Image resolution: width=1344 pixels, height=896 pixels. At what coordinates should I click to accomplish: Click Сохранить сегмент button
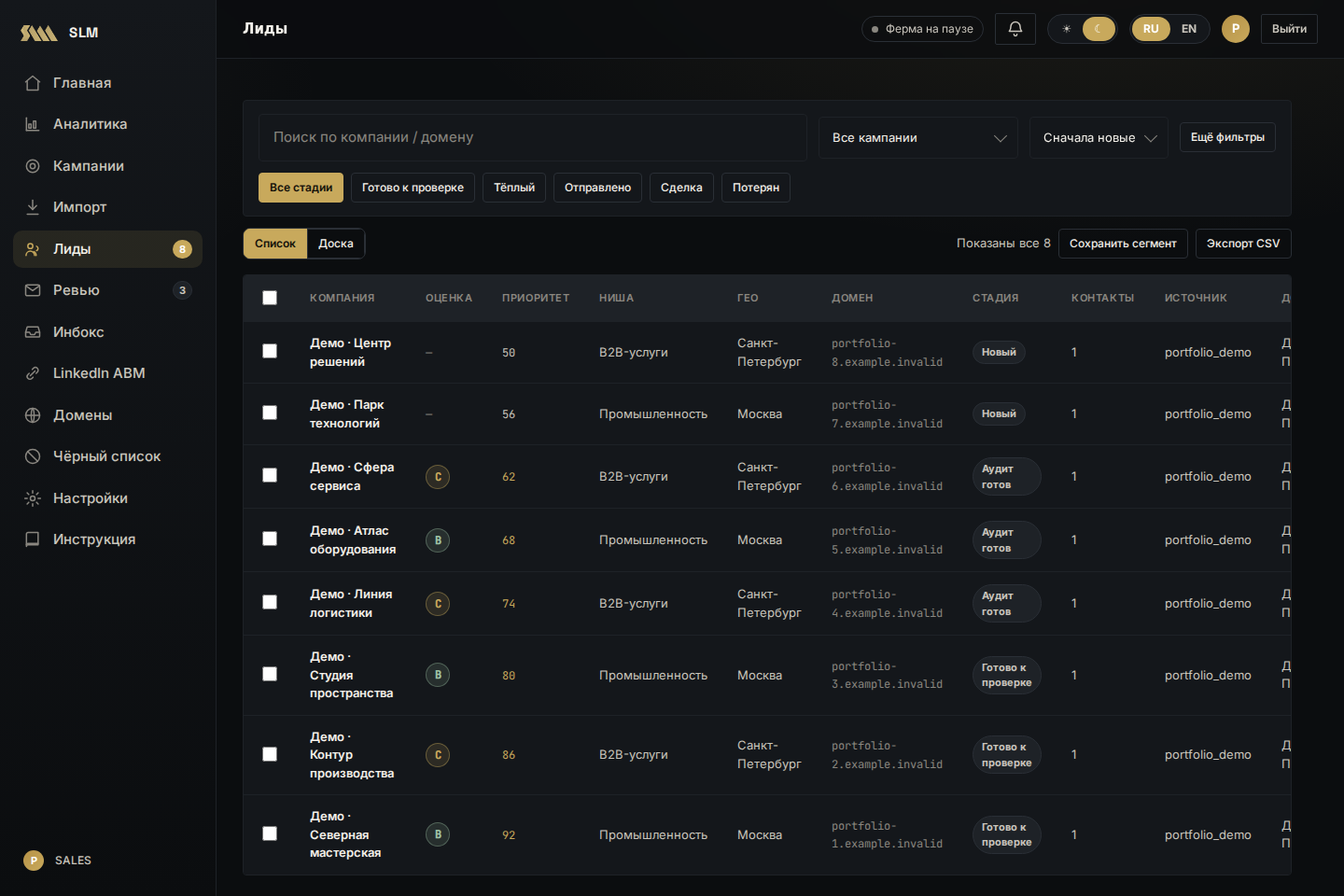1123,244
